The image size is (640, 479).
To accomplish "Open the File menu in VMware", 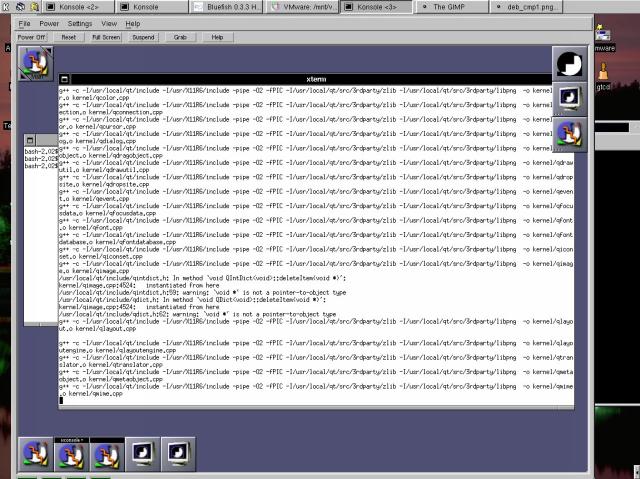I will tap(24, 24).
